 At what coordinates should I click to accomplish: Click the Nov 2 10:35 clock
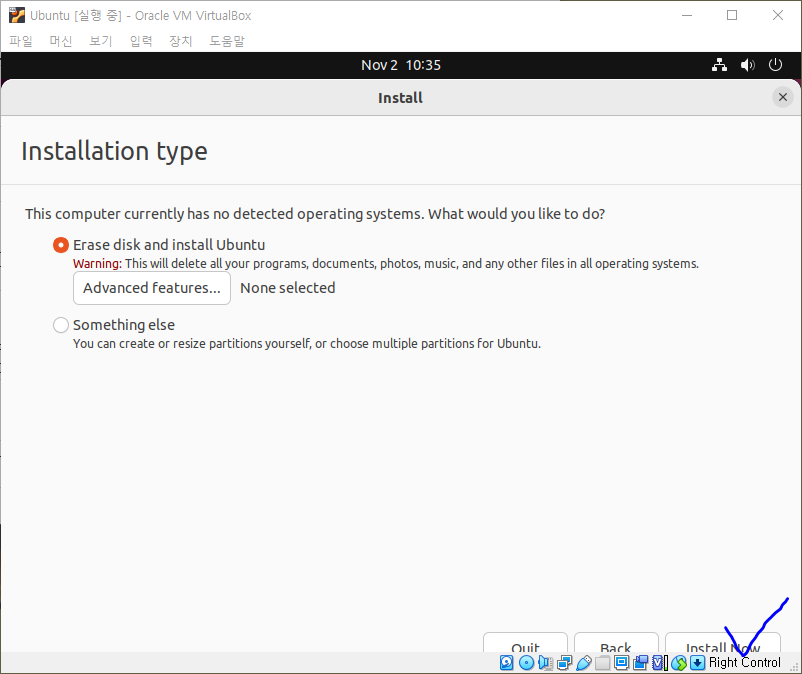pos(400,65)
